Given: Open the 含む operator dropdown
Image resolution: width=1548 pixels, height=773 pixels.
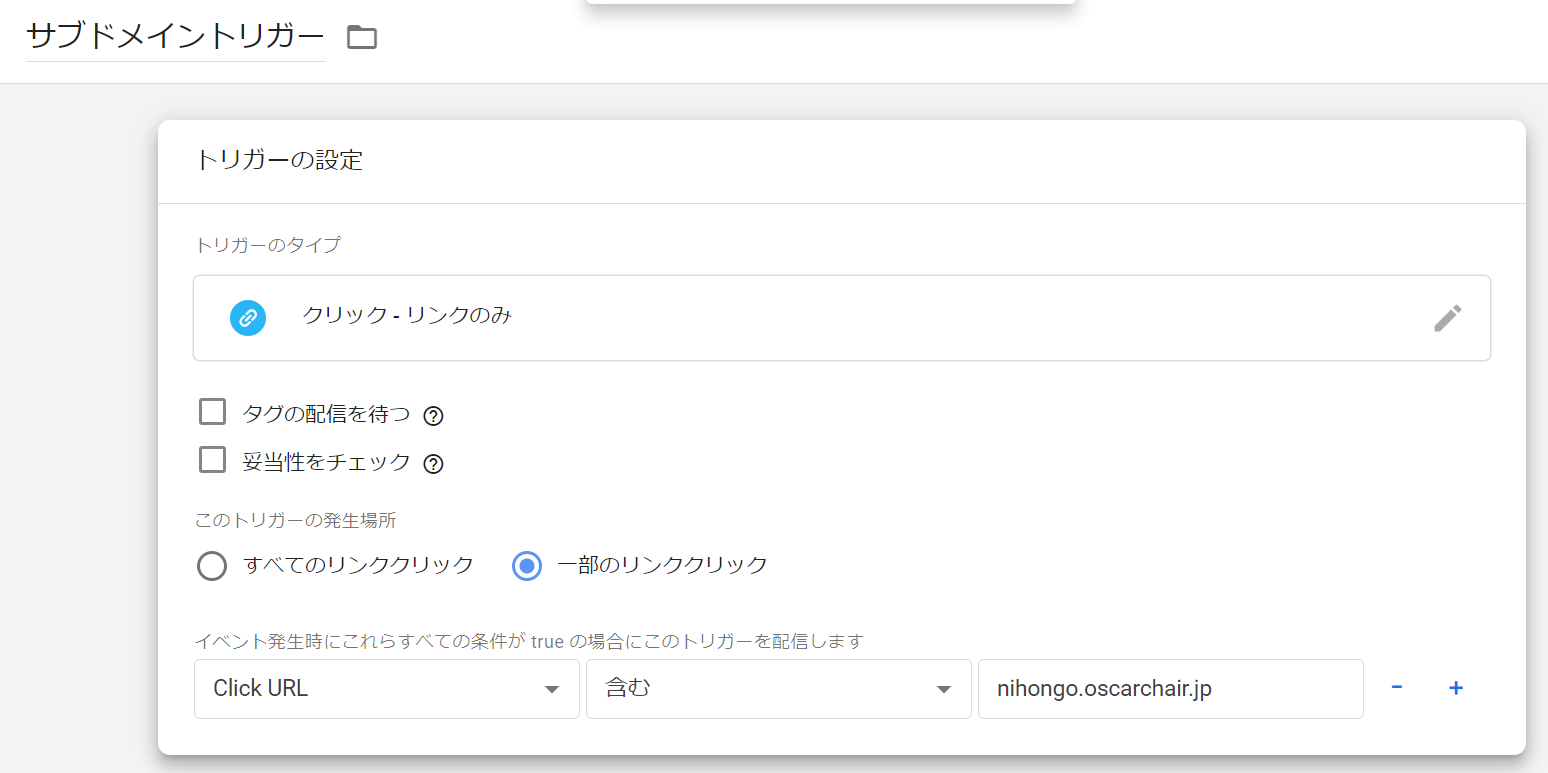Looking at the screenshot, I should point(778,689).
